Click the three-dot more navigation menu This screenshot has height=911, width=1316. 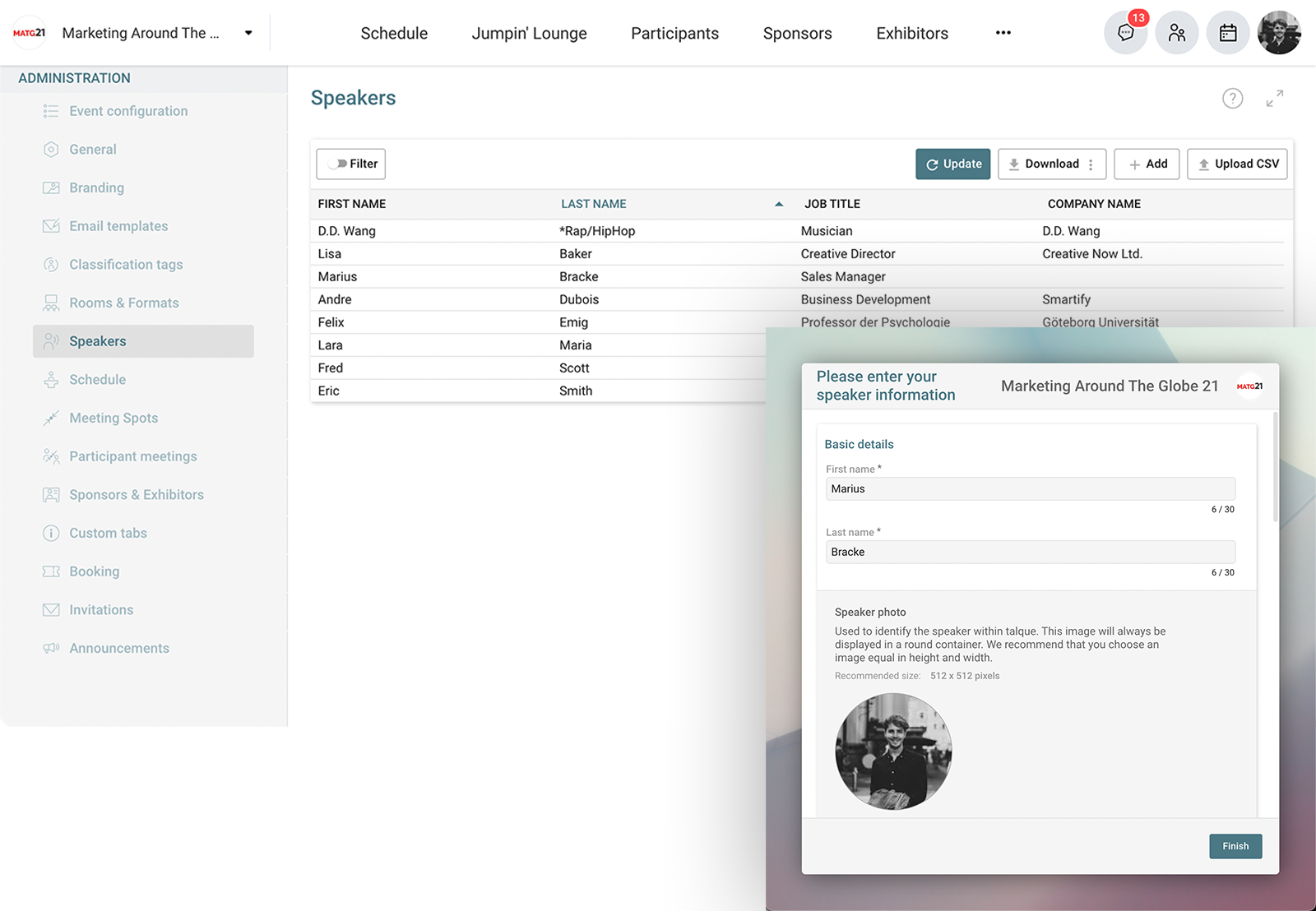(x=1003, y=33)
